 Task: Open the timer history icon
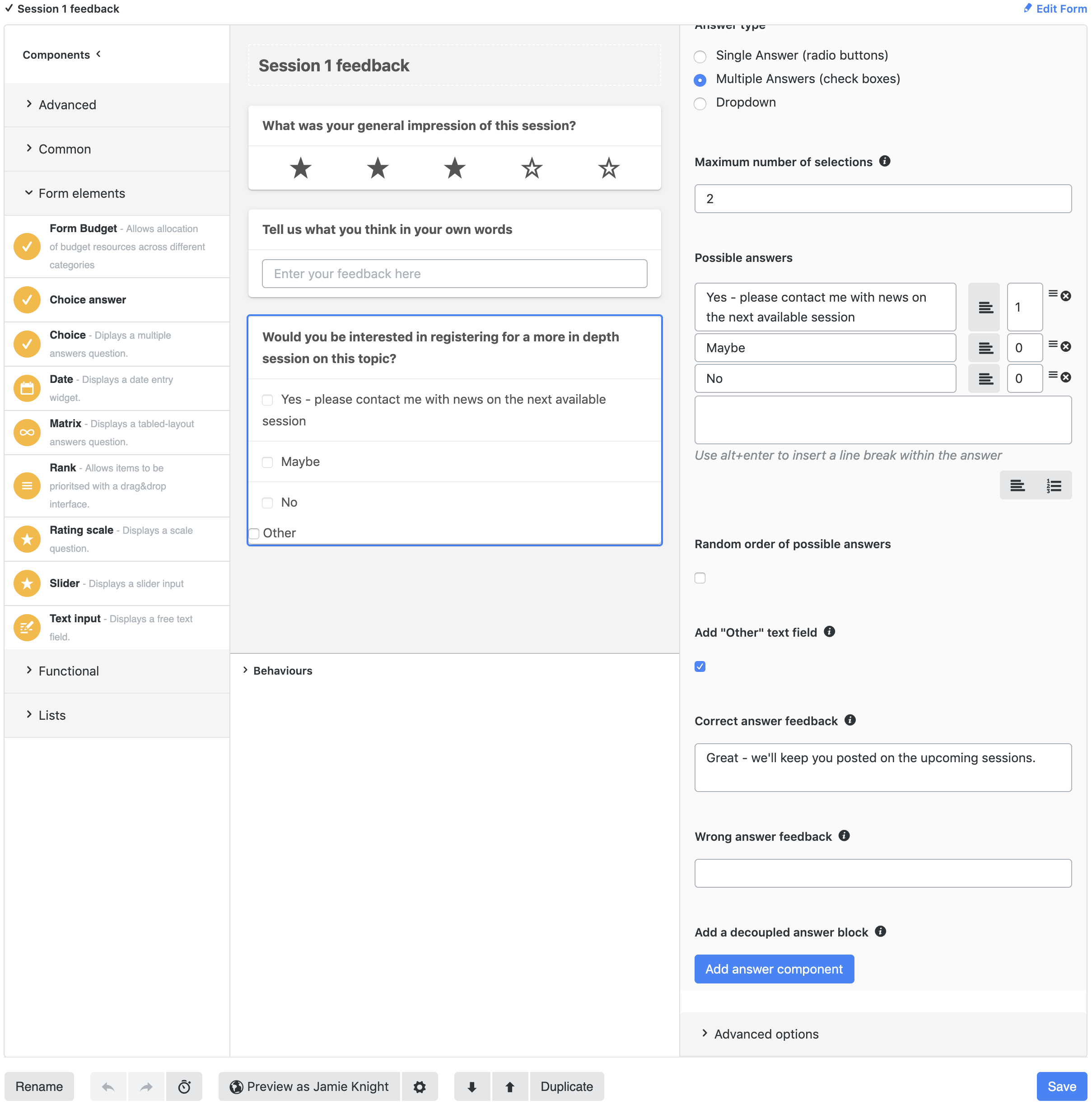click(184, 1086)
